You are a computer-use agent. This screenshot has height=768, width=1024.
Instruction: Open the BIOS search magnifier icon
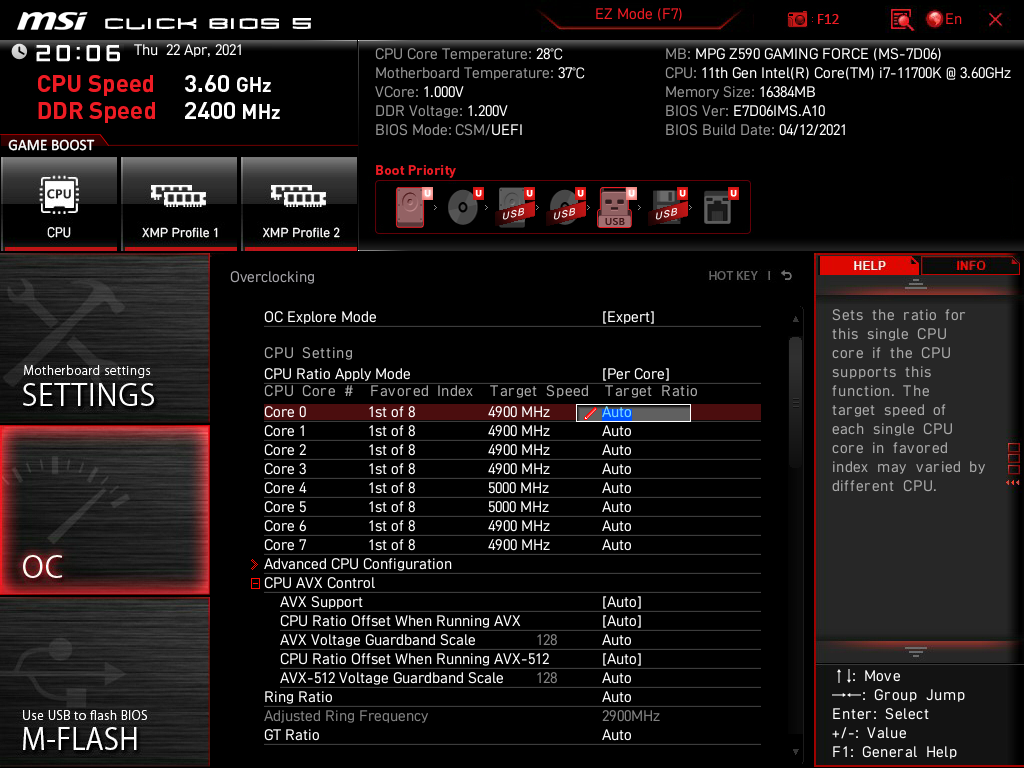[x=901, y=20]
